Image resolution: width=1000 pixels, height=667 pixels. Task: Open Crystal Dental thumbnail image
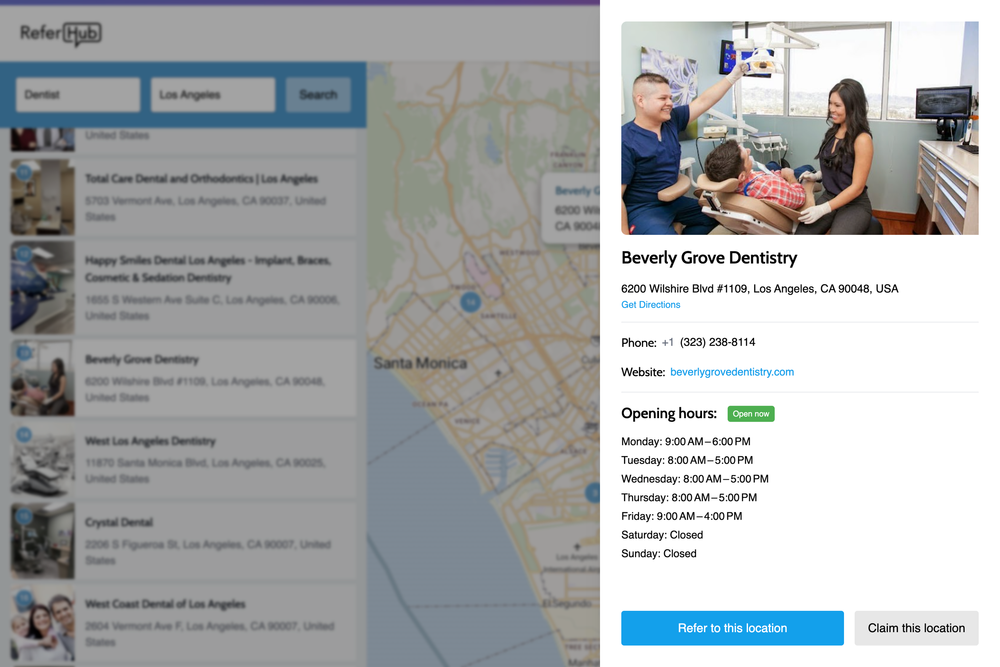click(x=43, y=541)
